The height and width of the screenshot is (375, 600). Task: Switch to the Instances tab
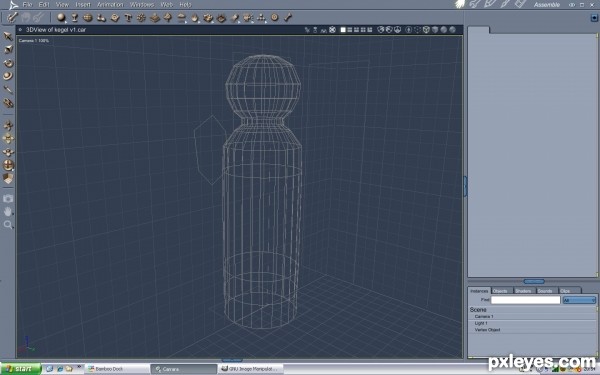[x=479, y=291]
